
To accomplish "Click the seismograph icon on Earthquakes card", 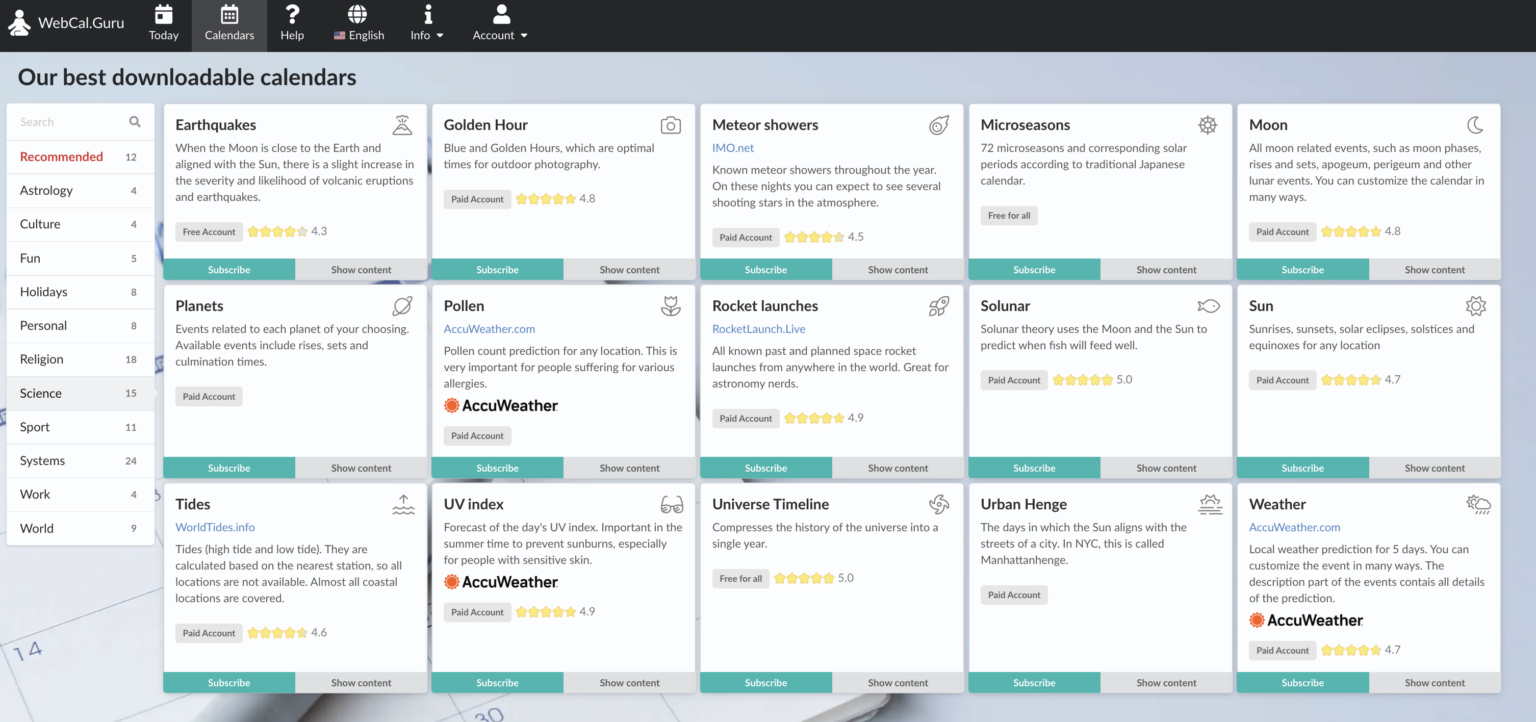I will coord(402,125).
